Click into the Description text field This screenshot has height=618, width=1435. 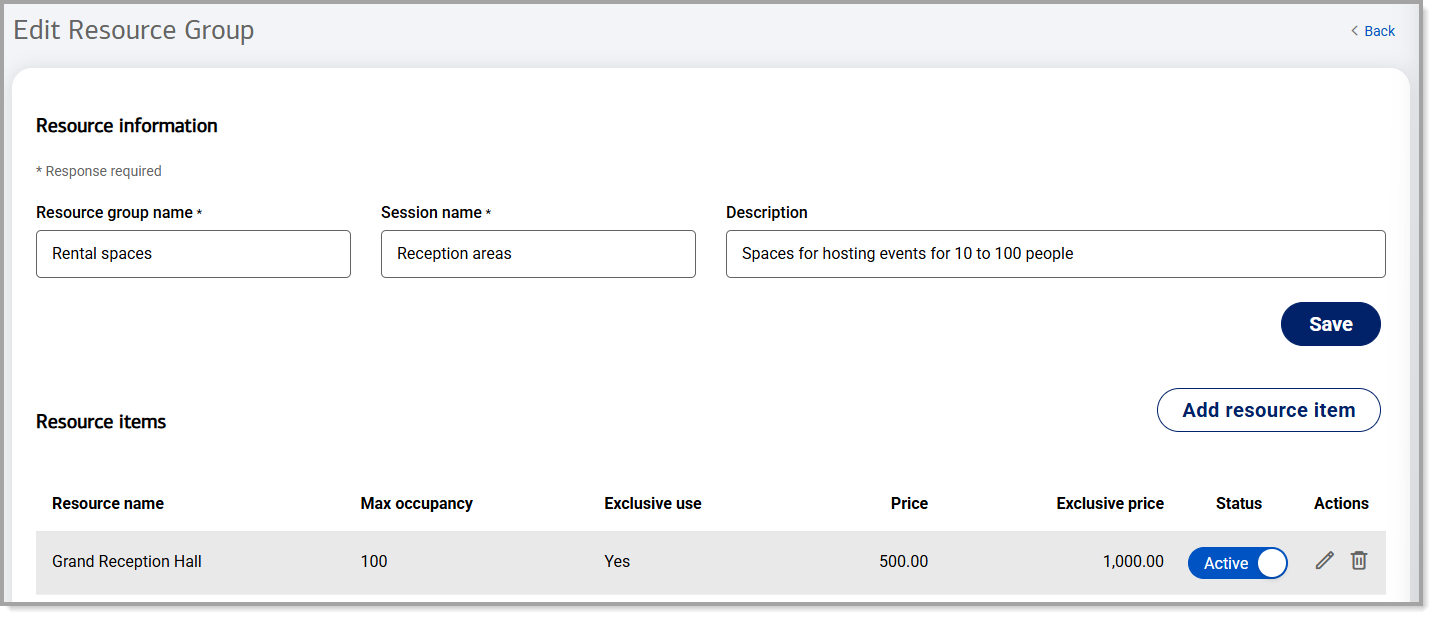tap(1056, 254)
